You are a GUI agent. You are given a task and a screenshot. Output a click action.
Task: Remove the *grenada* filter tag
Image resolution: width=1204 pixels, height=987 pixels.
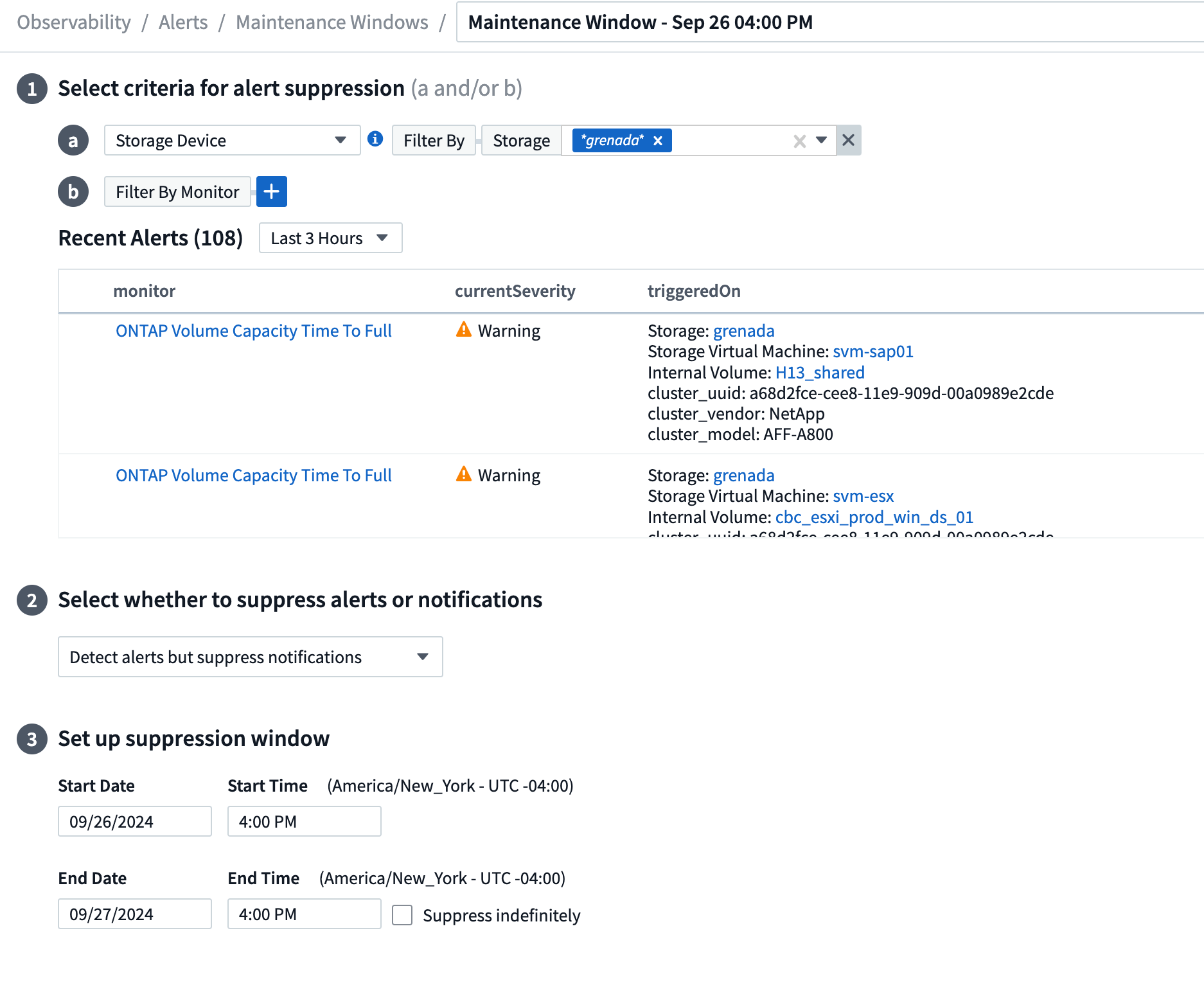point(658,141)
